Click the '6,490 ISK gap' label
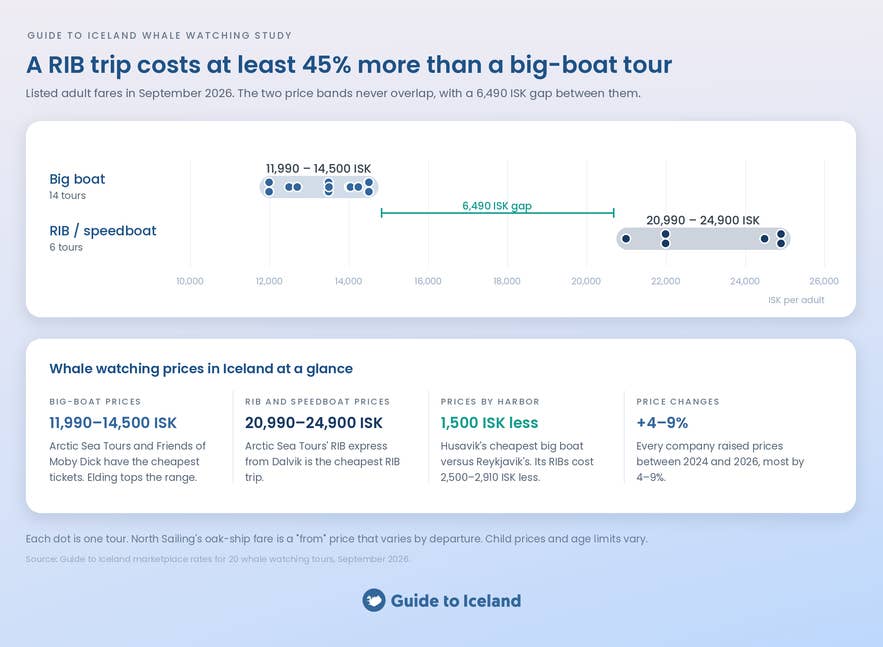883x647 pixels. tap(497, 206)
